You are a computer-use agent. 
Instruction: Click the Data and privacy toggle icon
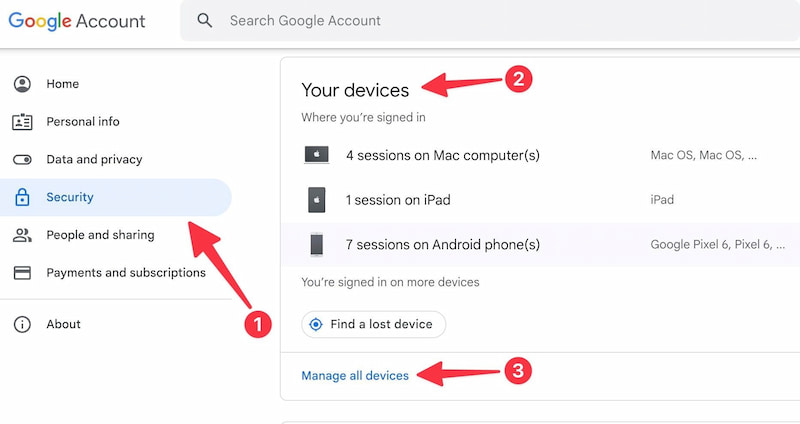click(22, 160)
